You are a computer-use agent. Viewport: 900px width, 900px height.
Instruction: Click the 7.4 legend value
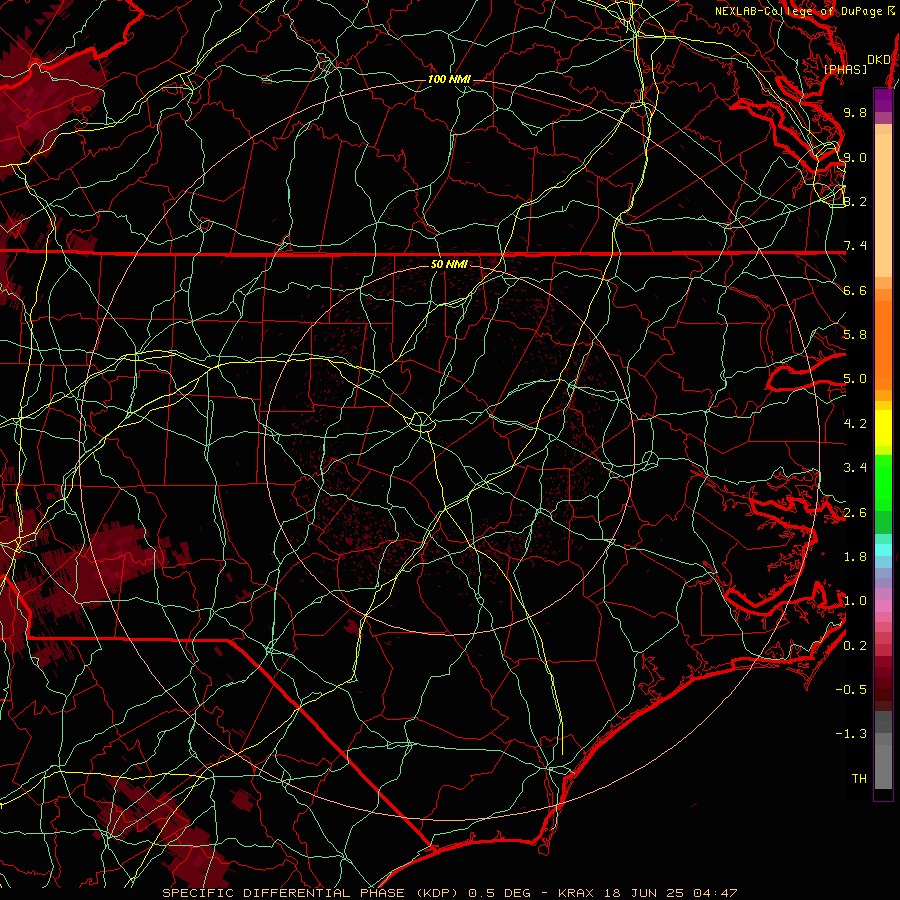tap(855, 246)
